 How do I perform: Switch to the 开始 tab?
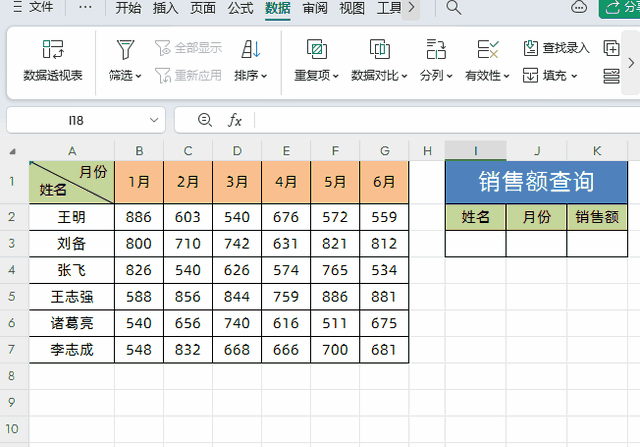[128, 8]
